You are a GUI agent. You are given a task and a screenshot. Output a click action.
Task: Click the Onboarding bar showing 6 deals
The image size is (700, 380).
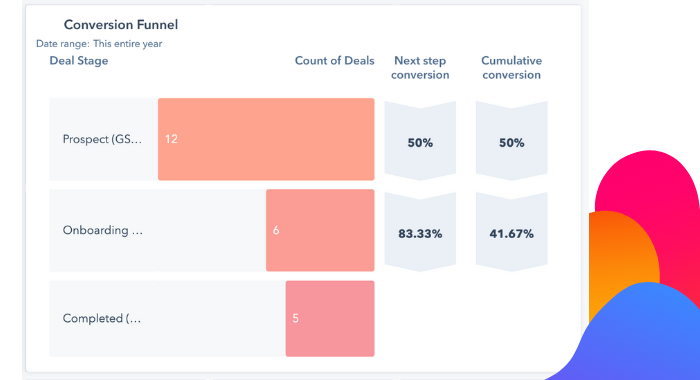pos(320,230)
